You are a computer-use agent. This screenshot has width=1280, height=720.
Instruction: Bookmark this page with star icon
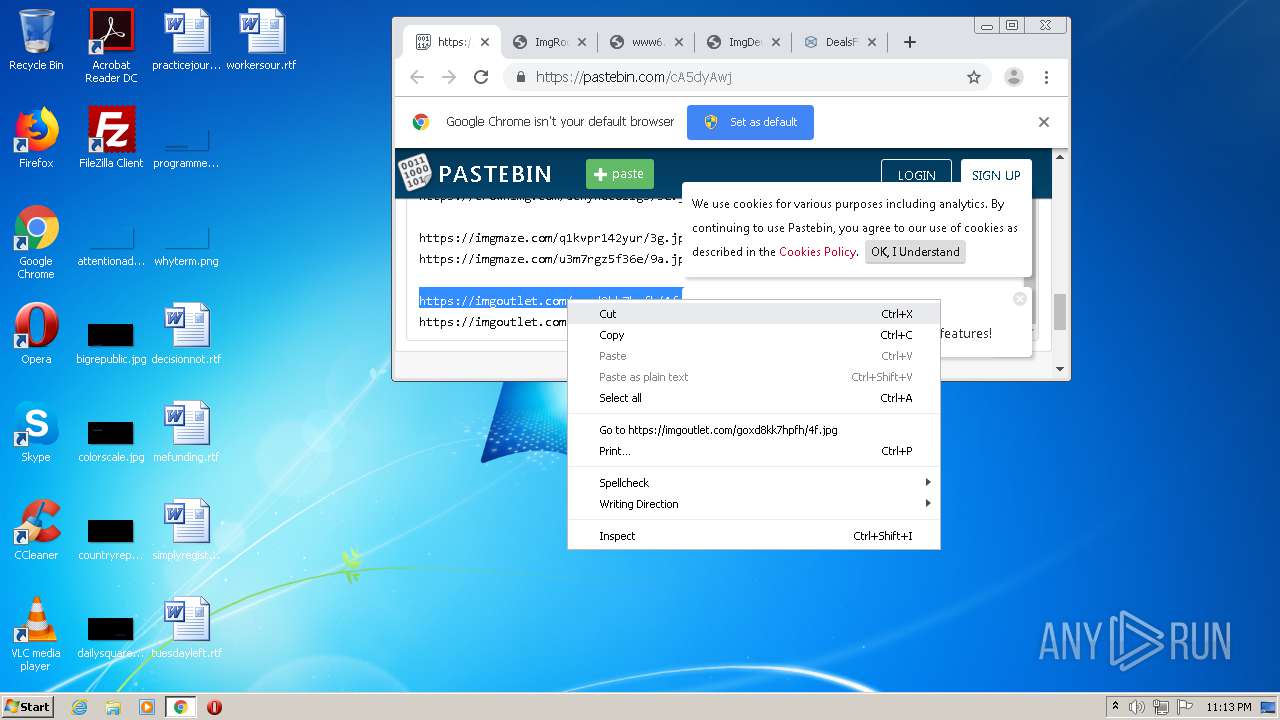(x=974, y=77)
